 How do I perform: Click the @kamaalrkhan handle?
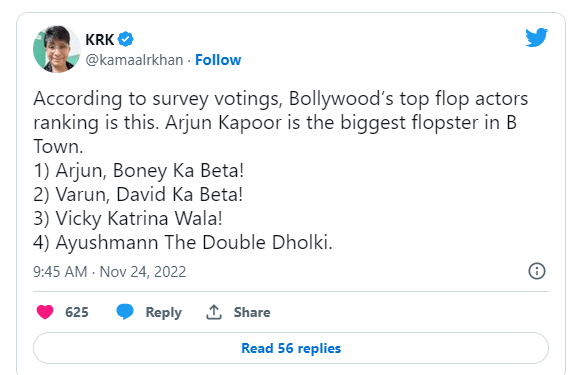tap(134, 60)
